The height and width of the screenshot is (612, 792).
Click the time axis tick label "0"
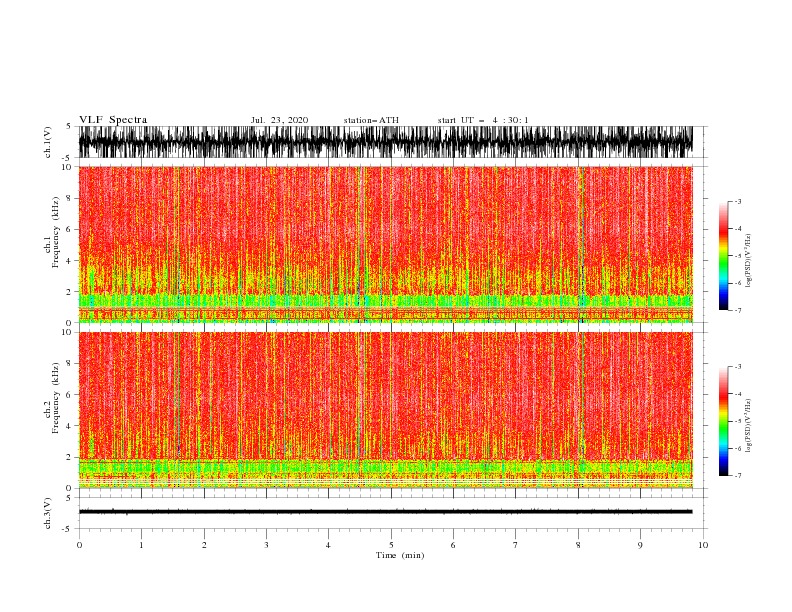[x=79, y=545]
